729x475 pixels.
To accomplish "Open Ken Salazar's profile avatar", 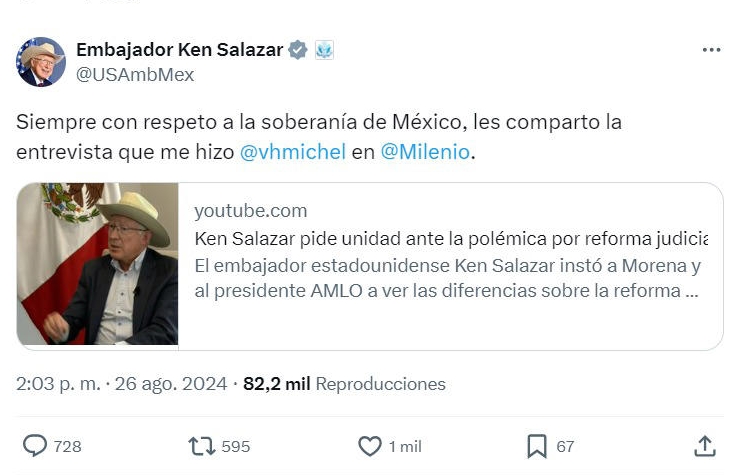I will (41, 62).
